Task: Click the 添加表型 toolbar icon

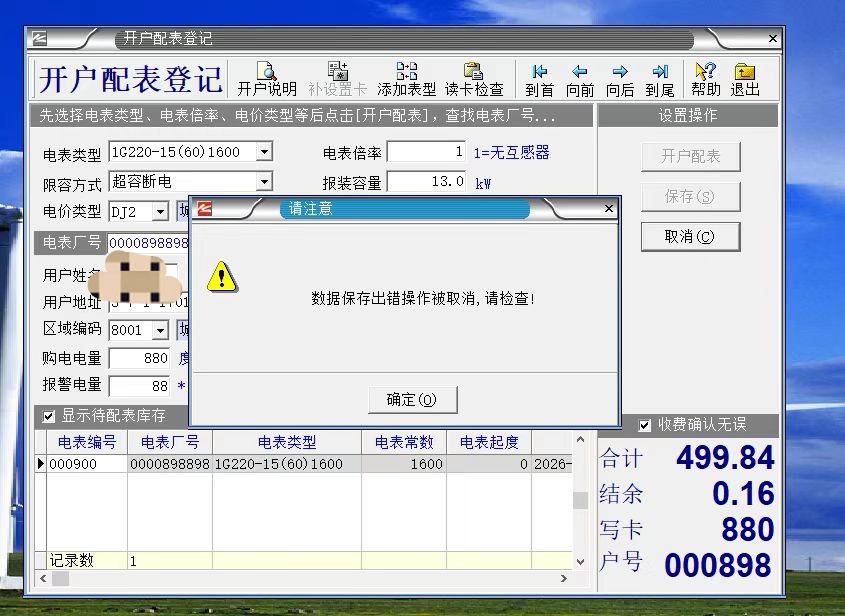Action: point(406,78)
